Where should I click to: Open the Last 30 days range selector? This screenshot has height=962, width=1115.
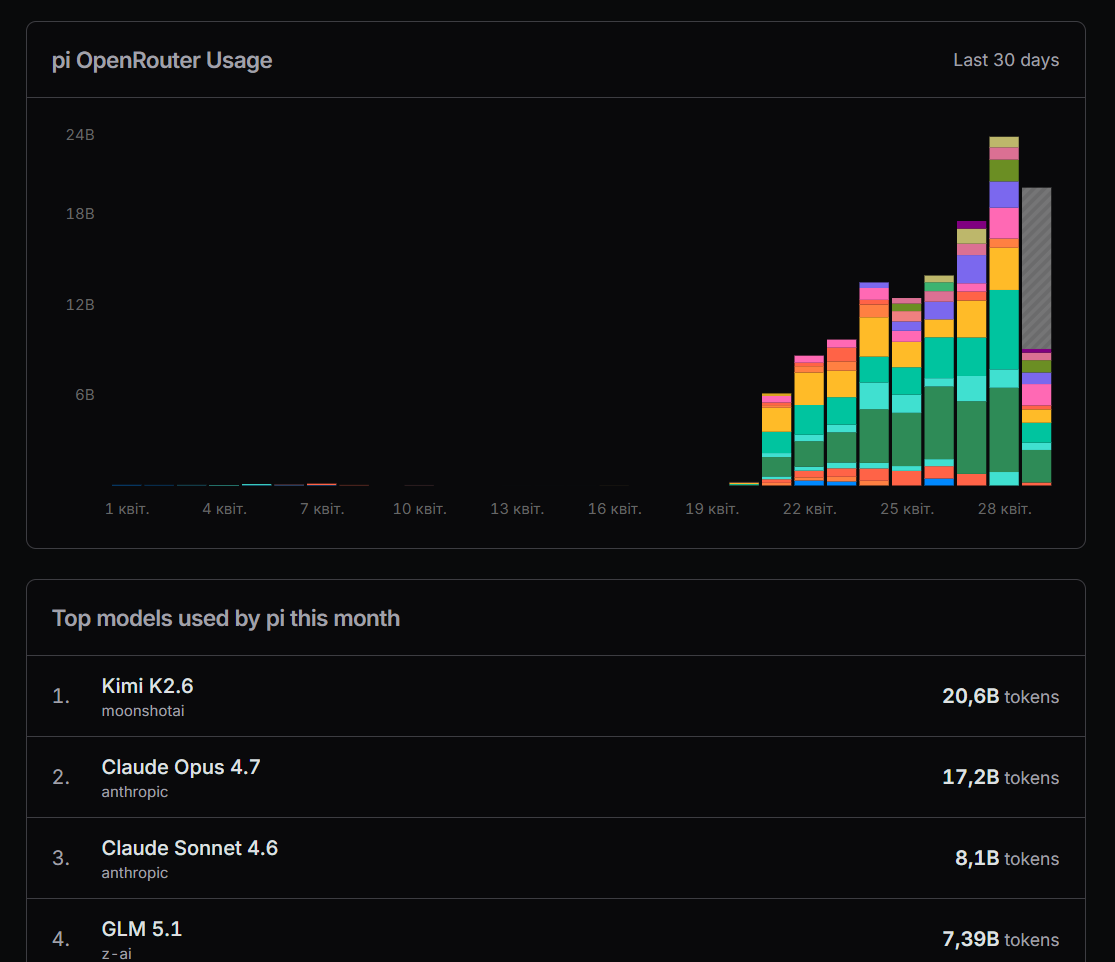1005,60
